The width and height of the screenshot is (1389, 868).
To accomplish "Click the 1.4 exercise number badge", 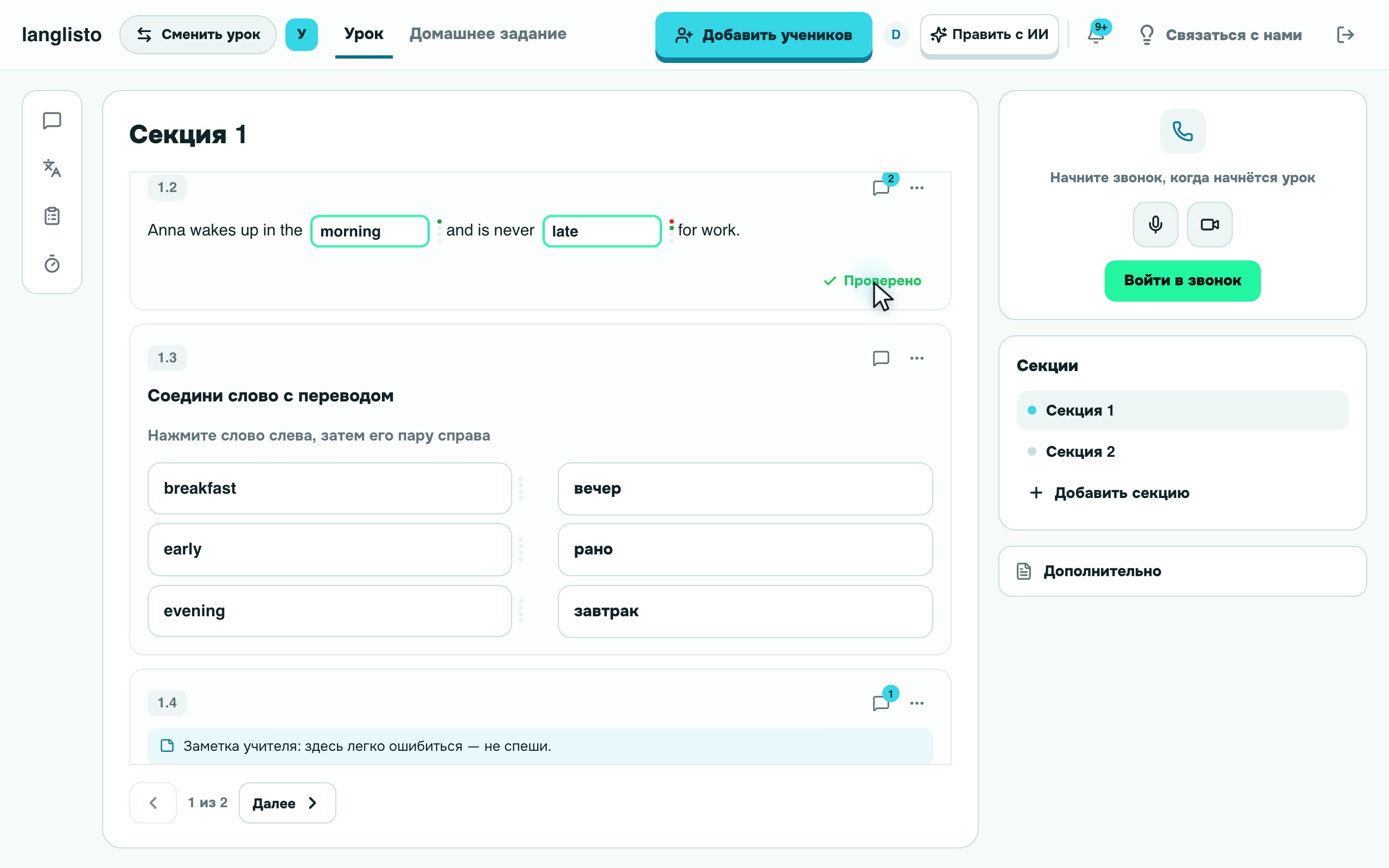I will (x=167, y=703).
